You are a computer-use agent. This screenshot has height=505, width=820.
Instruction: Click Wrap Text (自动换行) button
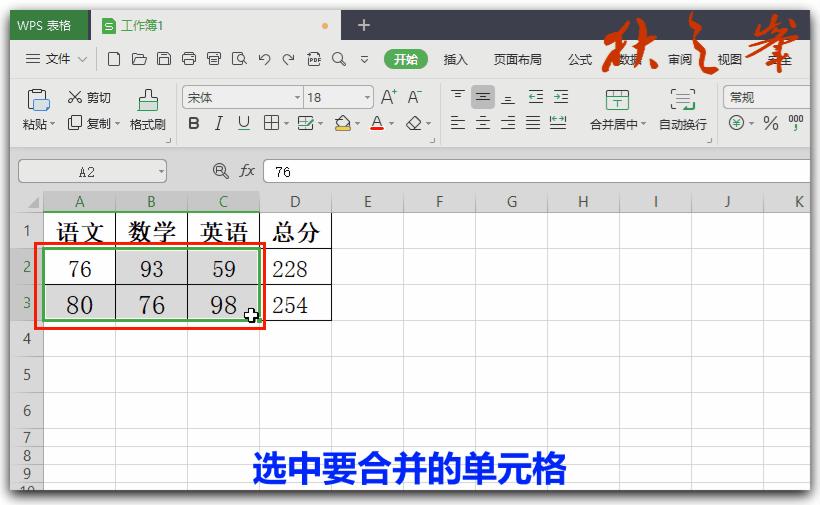click(x=682, y=110)
